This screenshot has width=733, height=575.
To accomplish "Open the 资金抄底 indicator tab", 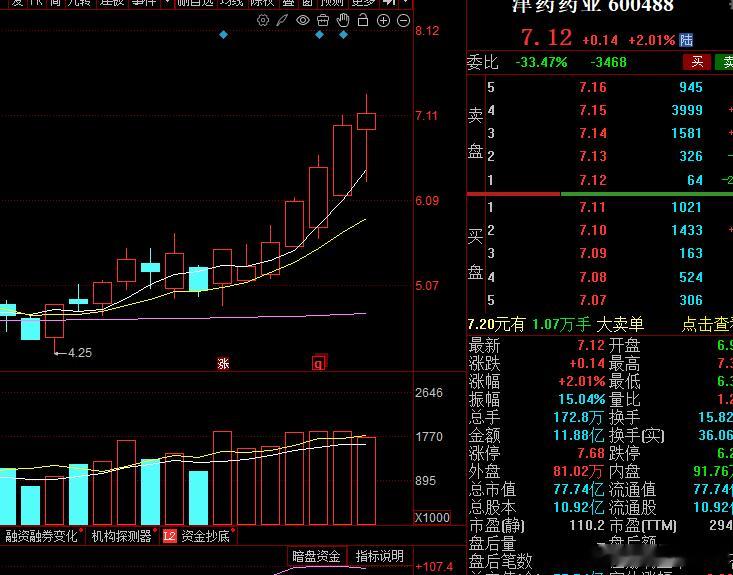I will (205, 536).
